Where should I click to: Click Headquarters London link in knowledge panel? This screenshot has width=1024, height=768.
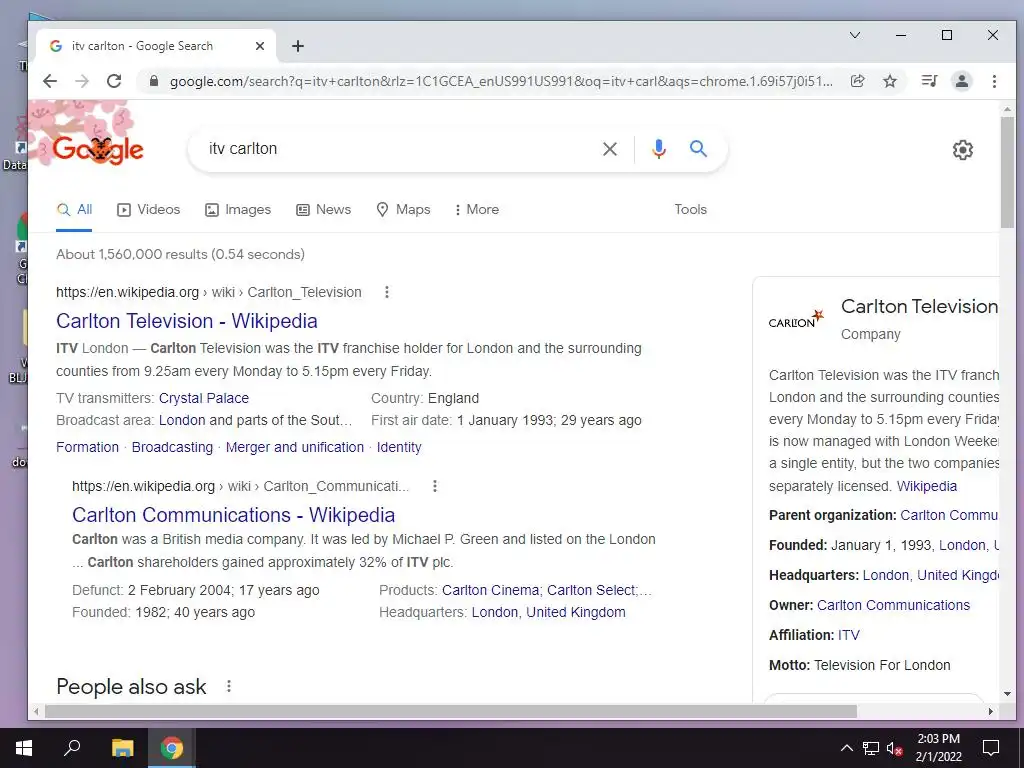[886, 575]
